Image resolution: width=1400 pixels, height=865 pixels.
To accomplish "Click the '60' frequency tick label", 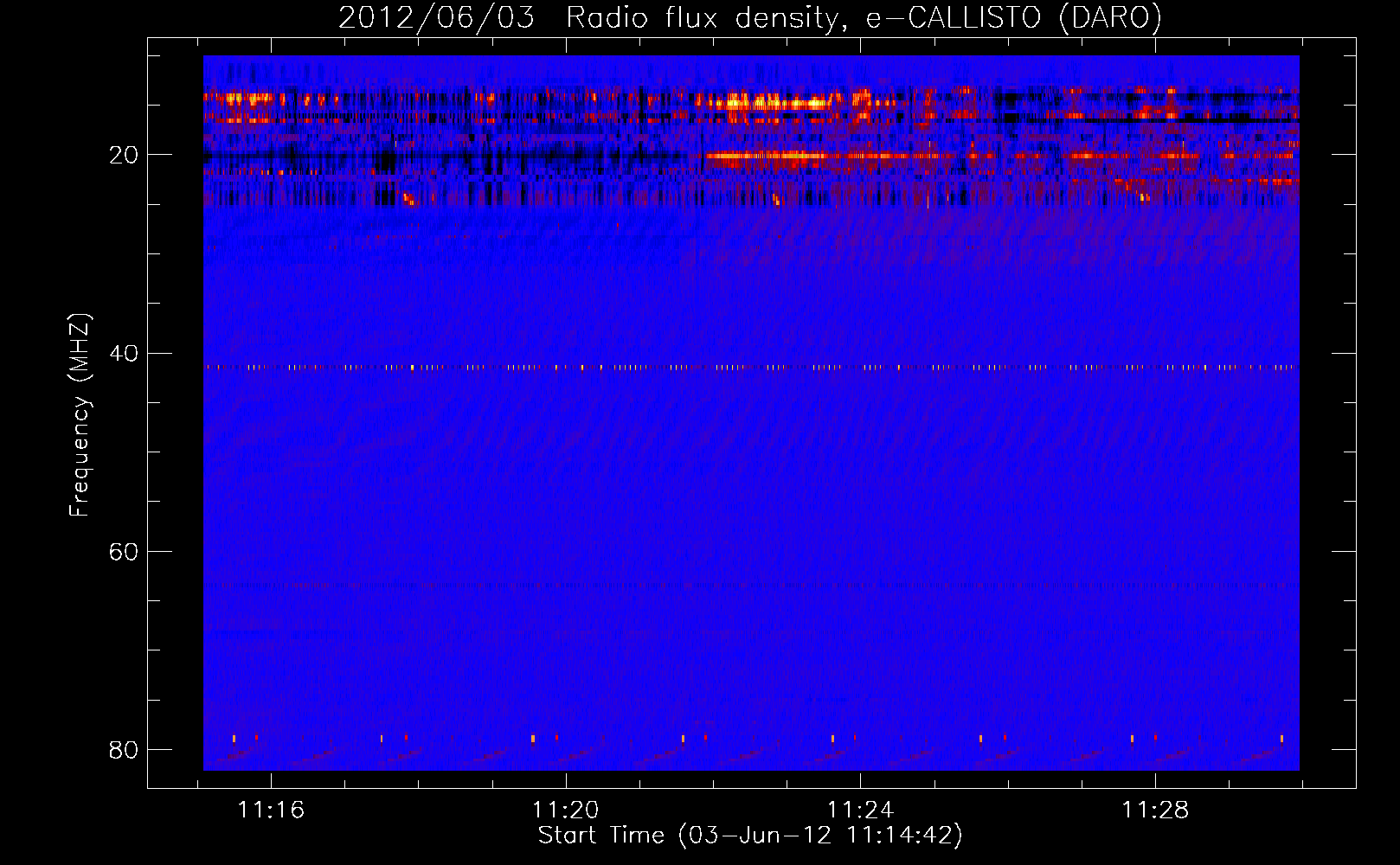I will tap(124, 552).
